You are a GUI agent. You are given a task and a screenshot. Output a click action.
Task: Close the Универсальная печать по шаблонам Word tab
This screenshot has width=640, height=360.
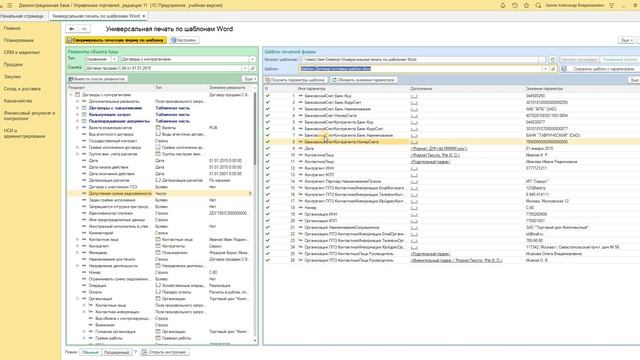(x=144, y=16)
